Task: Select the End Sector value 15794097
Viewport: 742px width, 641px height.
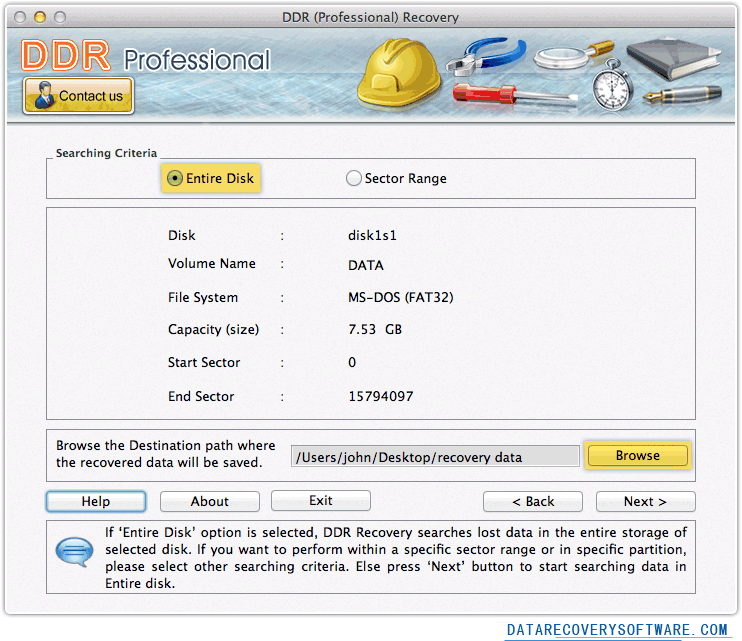Action: [x=381, y=396]
